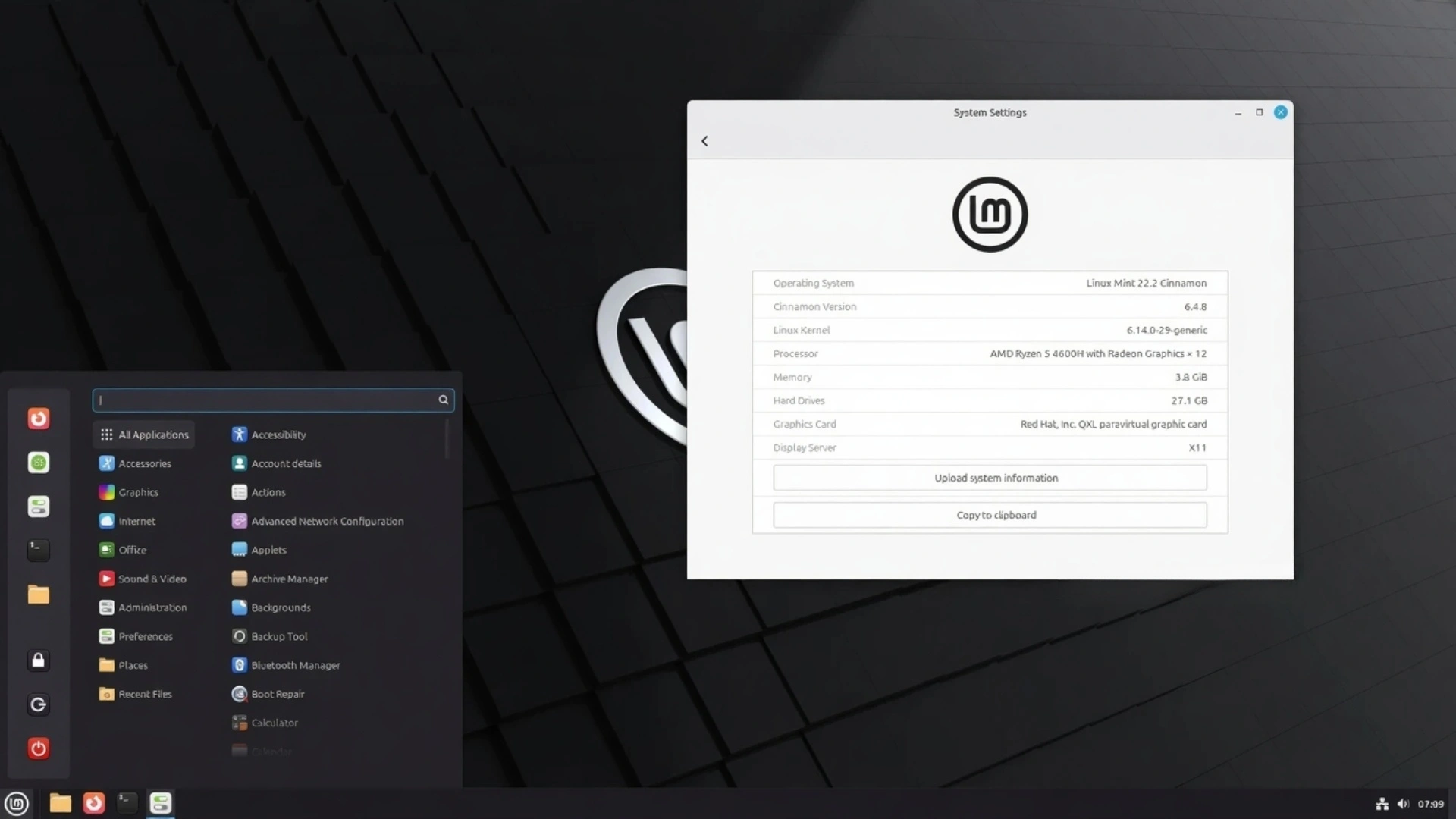Launch Boot Repair
The image size is (1456, 819).
point(268,694)
